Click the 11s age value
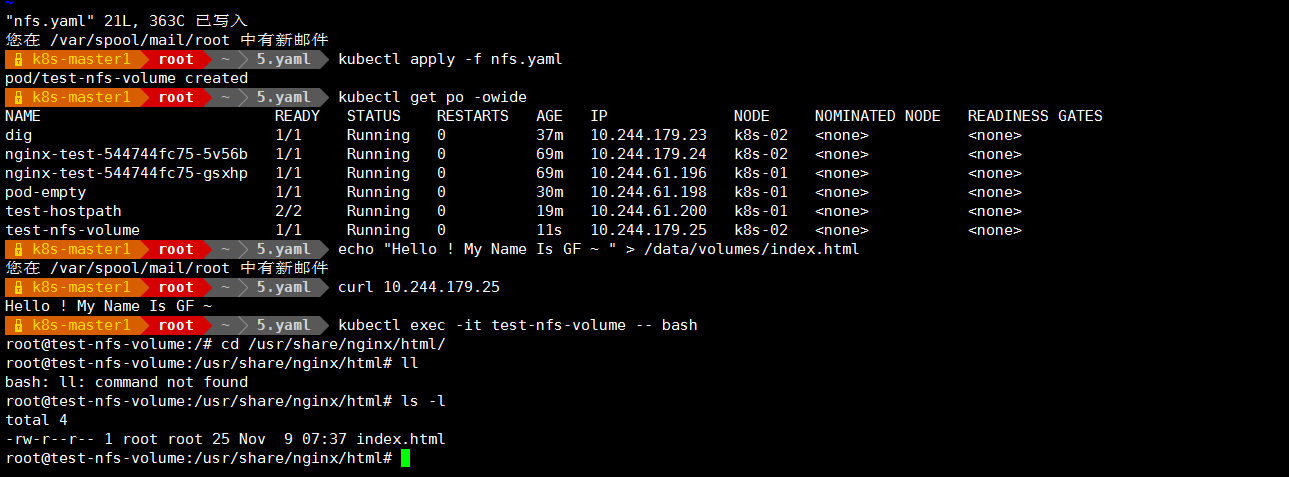1289x477 pixels. click(x=549, y=230)
